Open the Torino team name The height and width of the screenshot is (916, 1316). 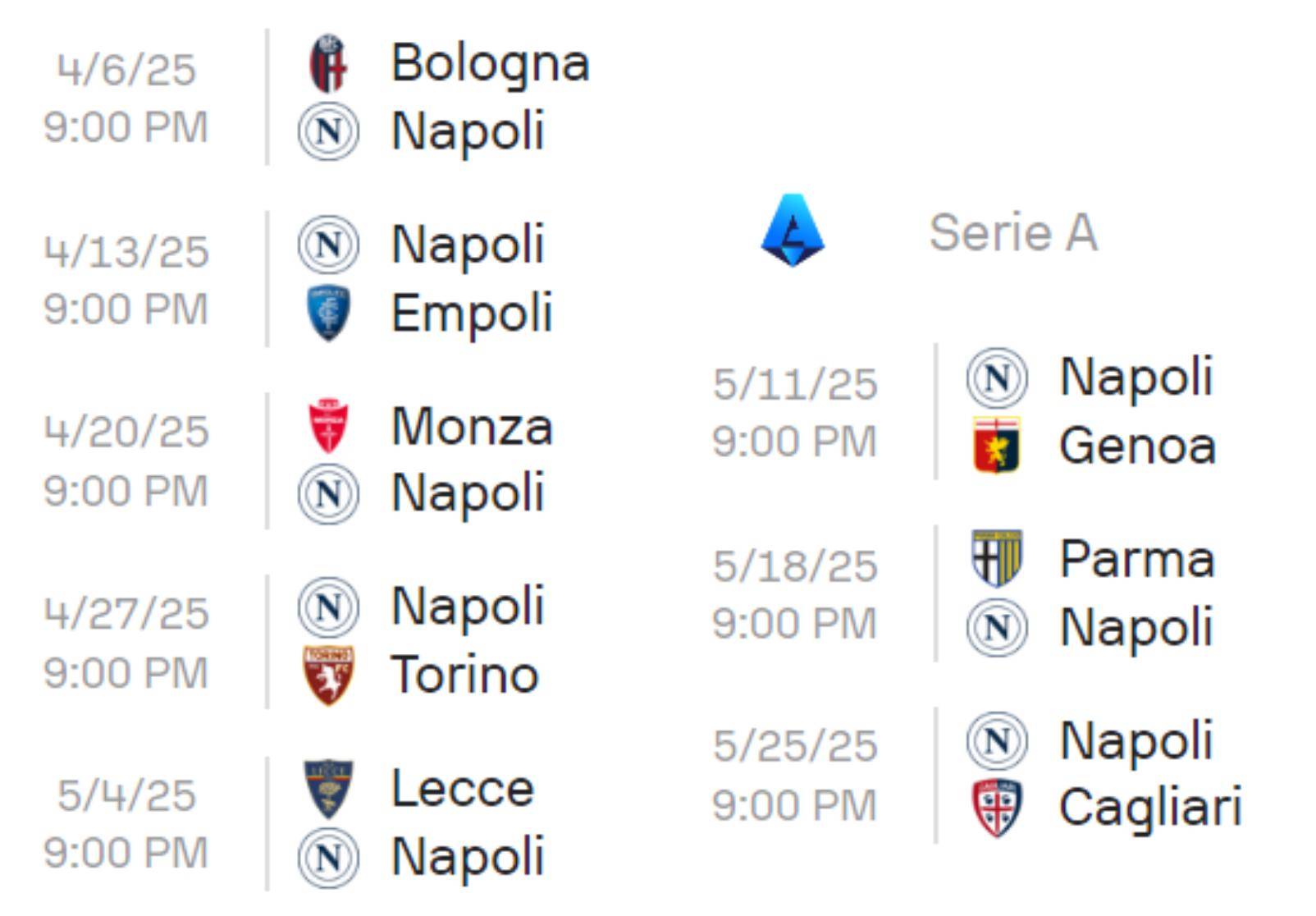tap(464, 675)
